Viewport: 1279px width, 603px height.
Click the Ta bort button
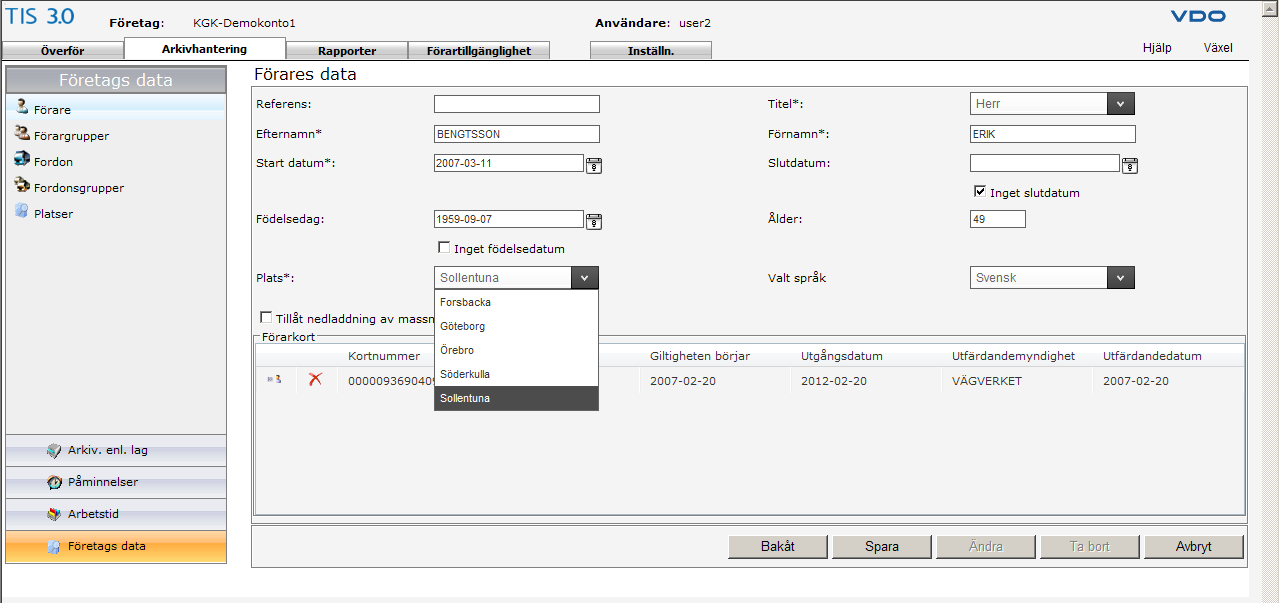[x=1090, y=547]
